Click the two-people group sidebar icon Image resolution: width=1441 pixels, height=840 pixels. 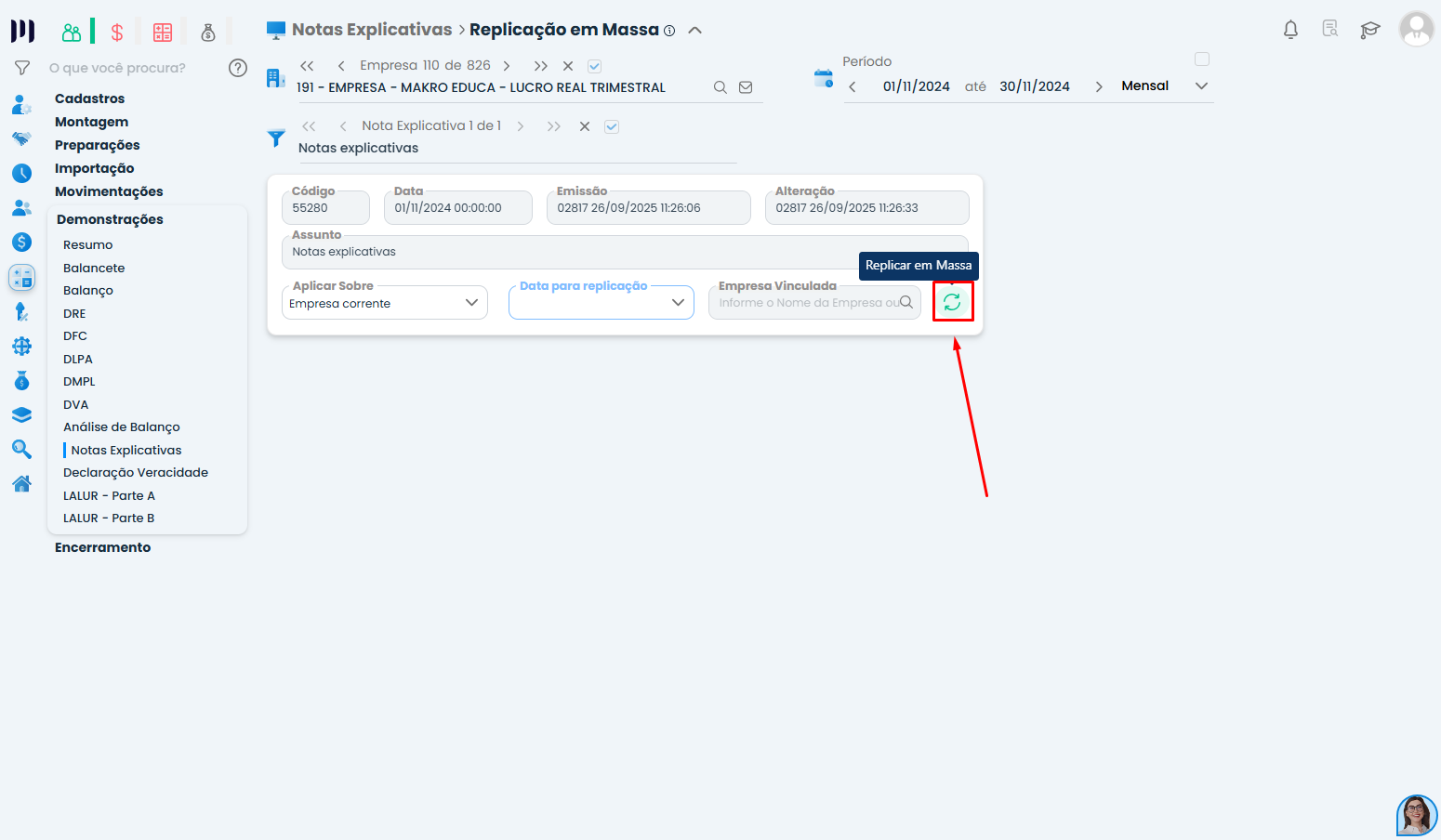click(x=22, y=207)
